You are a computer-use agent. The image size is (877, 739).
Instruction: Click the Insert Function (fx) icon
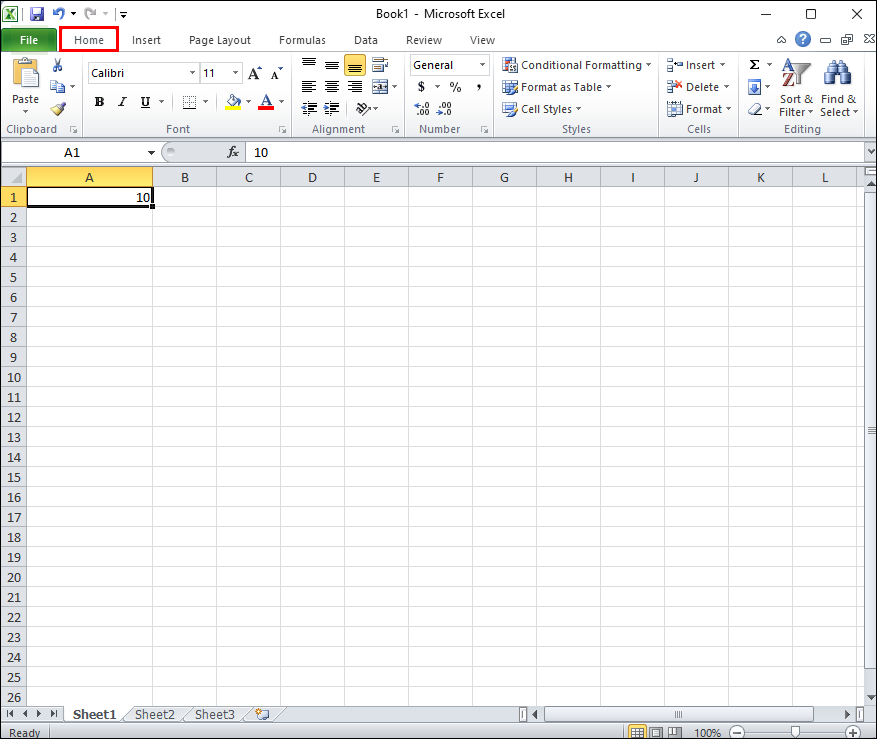click(233, 152)
